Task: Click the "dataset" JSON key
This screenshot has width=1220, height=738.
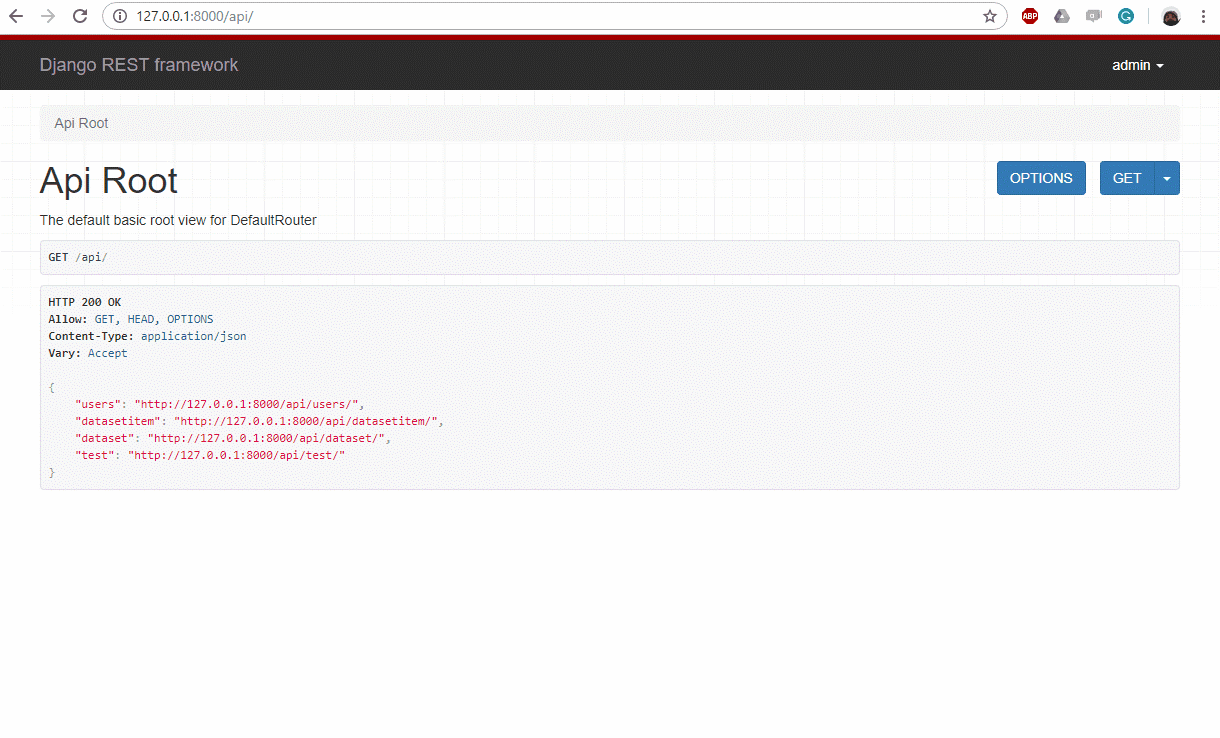Action: pyautogui.click(x=105, y=438)
